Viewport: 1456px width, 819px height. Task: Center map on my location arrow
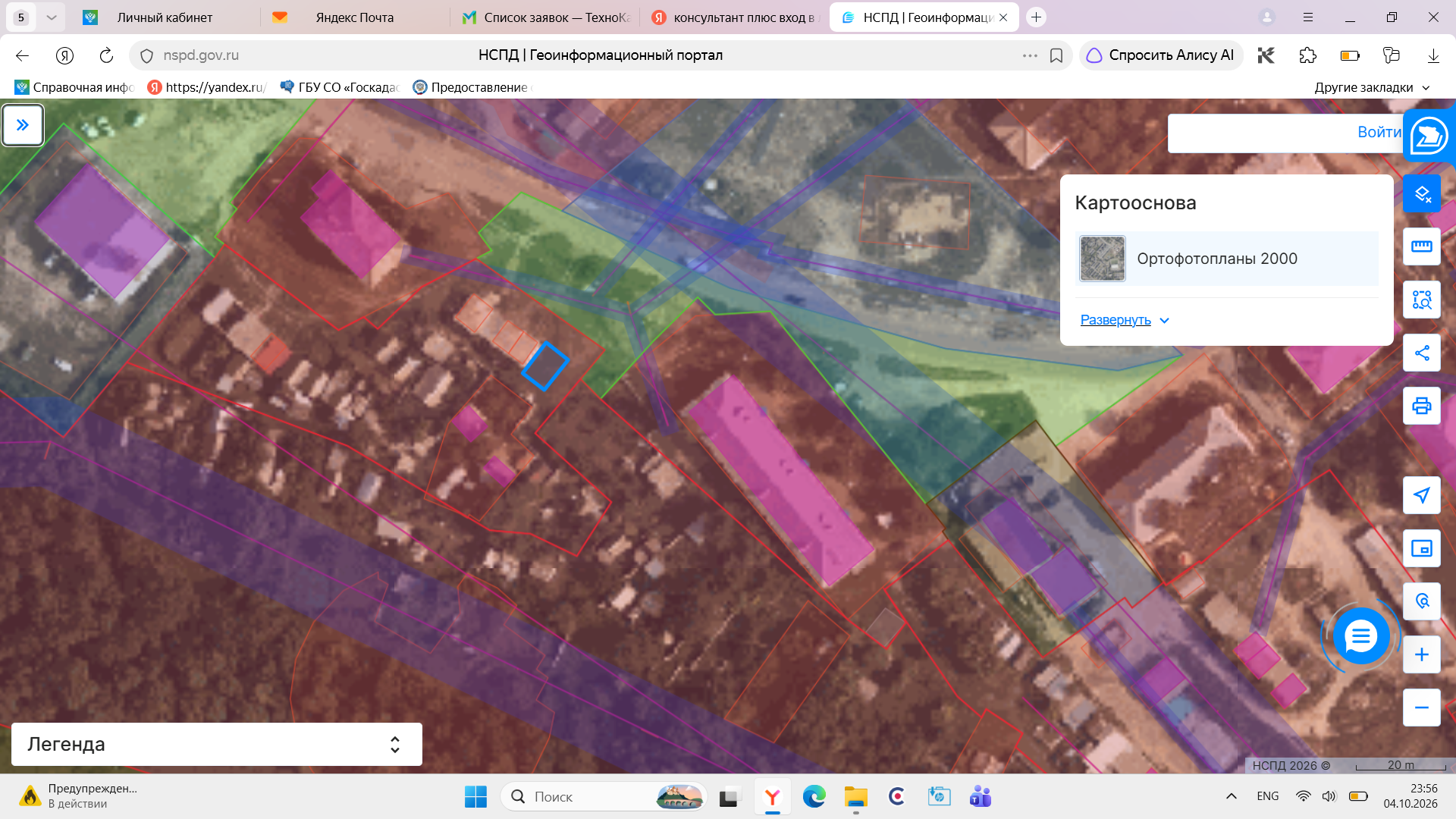click(x=1421, y=495)
